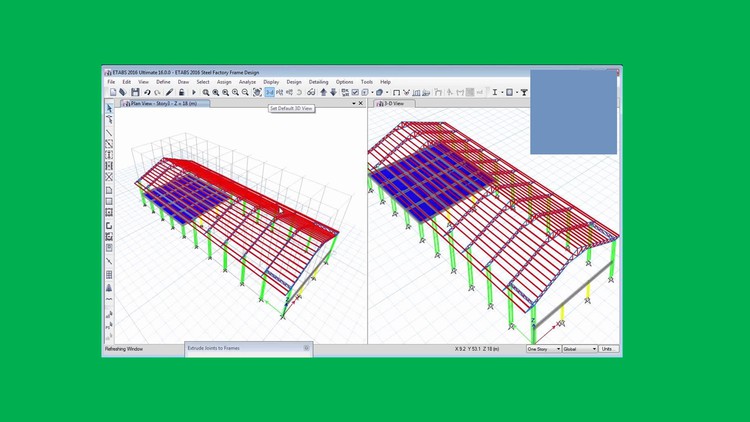The height and width of the screenshot is (422, 750).
Task: Click the Extrude Joints to Frames title
Action: pyautogui.click(x=213, y=348)
